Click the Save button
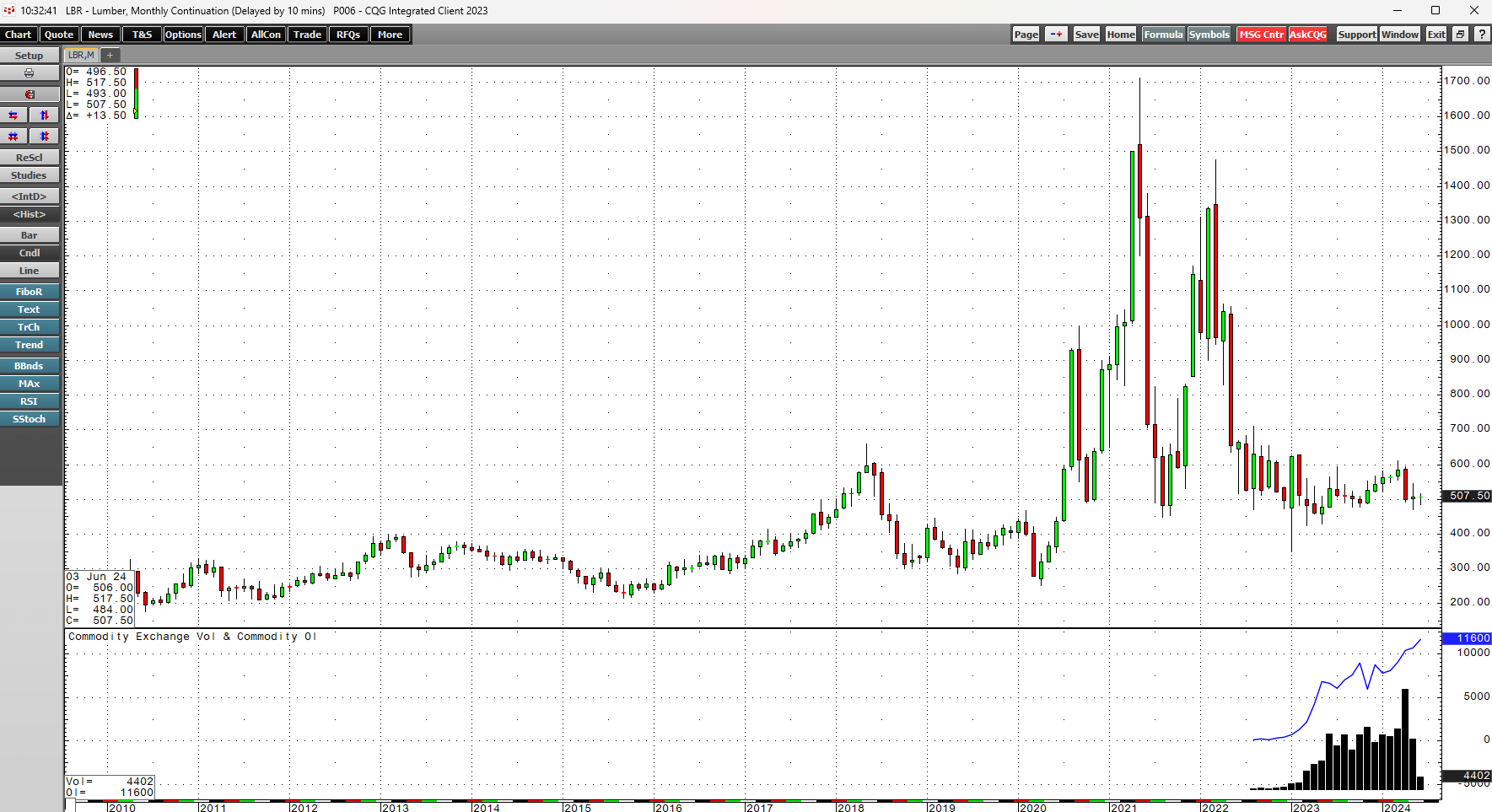The height and width of the screenshot is (812, 1492). pos(1086,35)
